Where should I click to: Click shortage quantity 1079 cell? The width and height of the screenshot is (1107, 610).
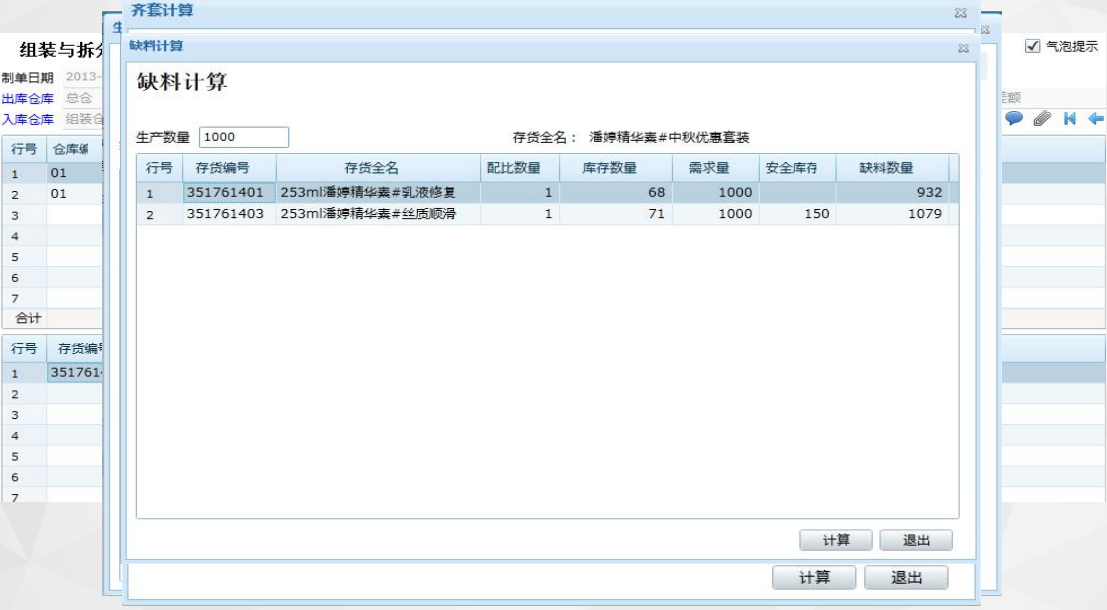[892, 214]
